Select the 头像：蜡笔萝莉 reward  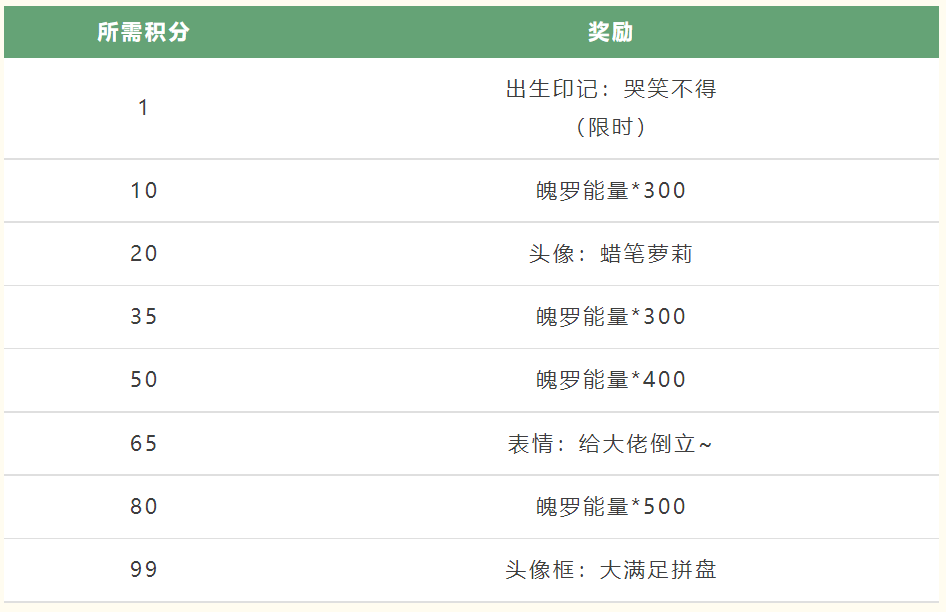point(611,253)
